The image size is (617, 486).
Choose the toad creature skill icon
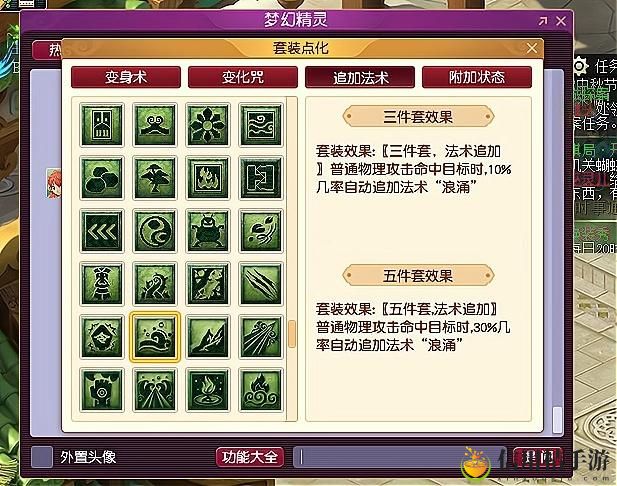tap(208, 230)
